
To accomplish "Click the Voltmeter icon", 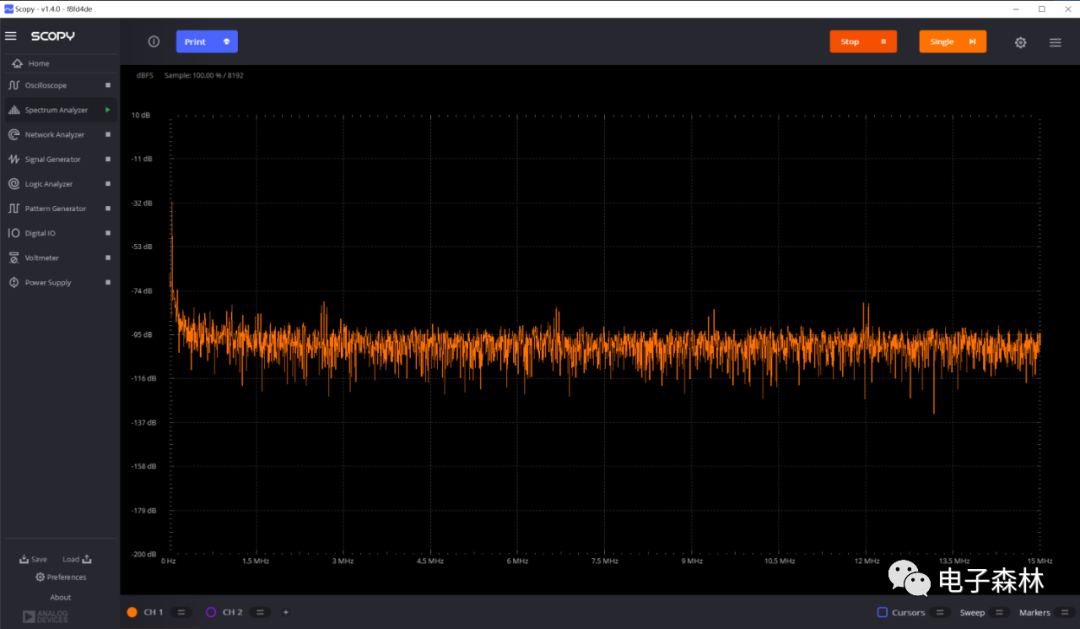I will click(x=14, y=258).
